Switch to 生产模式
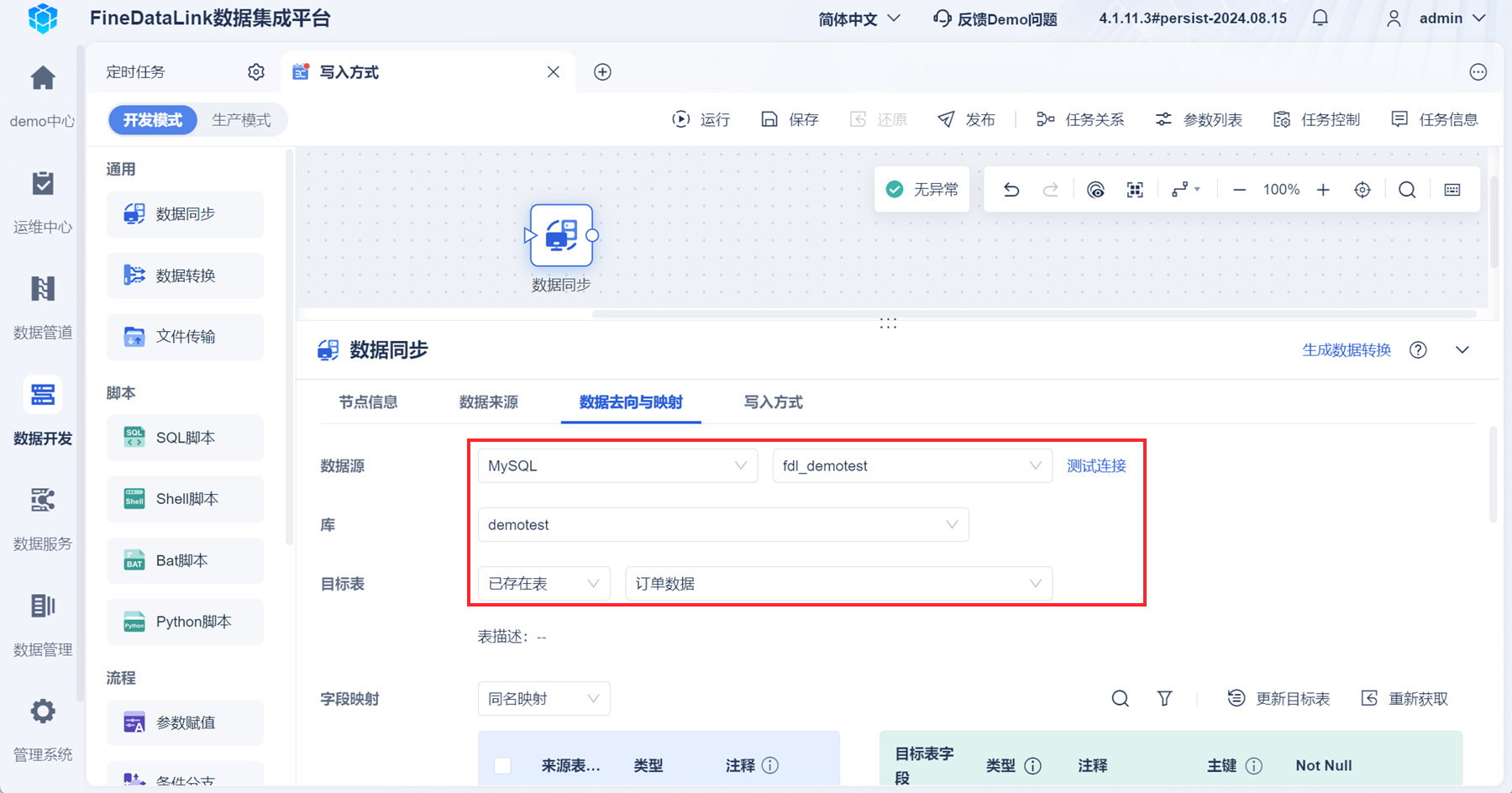This screenshot has height=793, width=1512. pos(241,120)
